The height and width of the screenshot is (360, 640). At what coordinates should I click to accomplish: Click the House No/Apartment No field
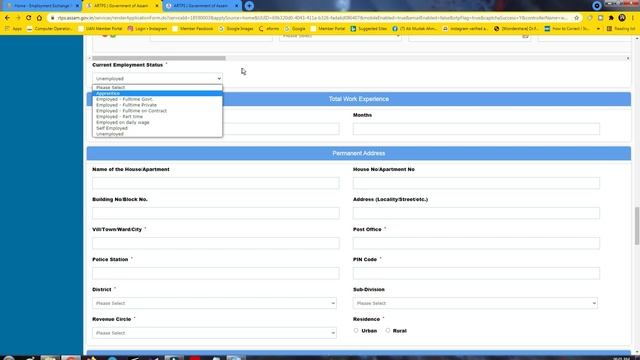(x=476, y=183)
